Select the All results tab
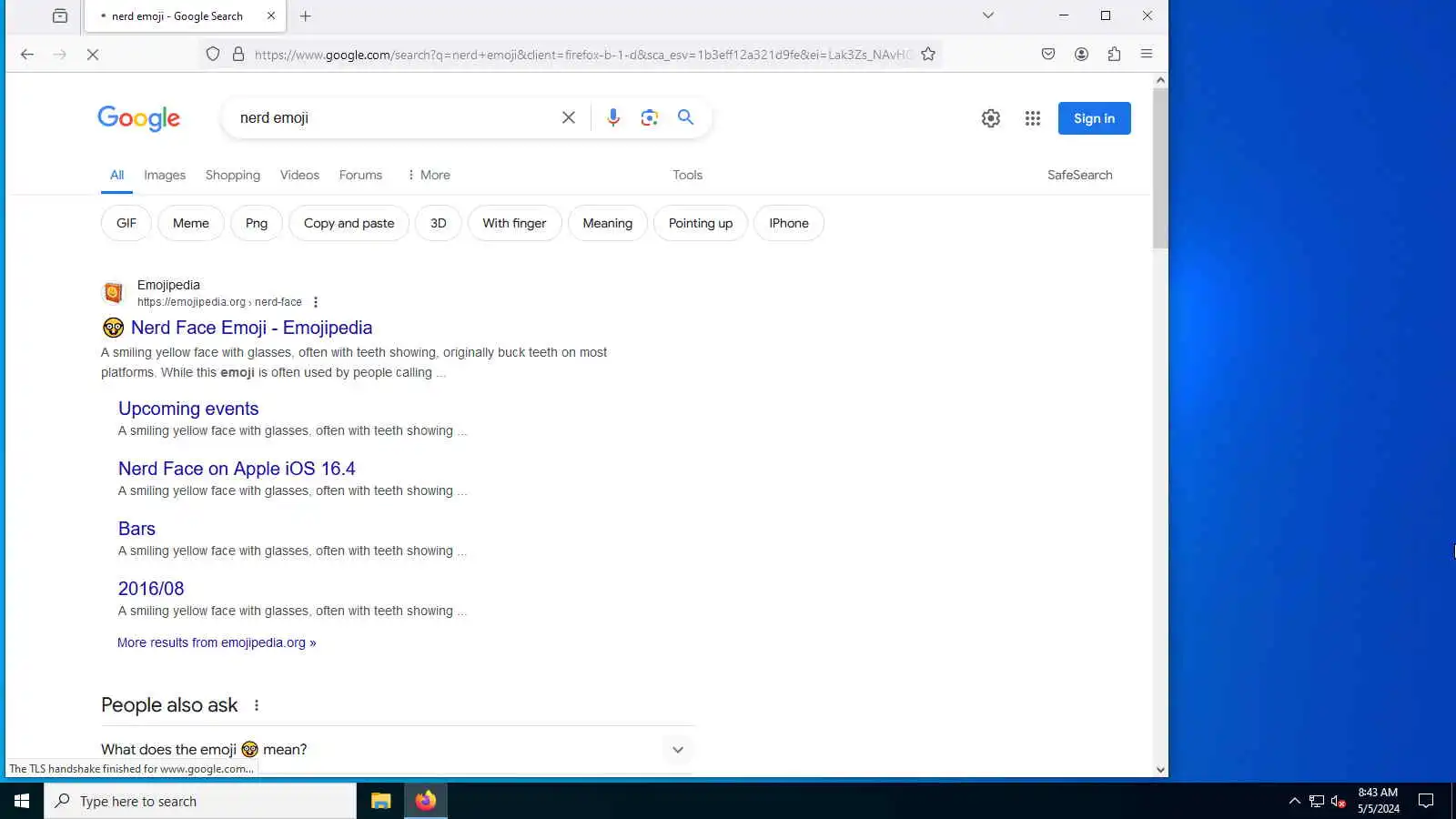 pos(116,175)
